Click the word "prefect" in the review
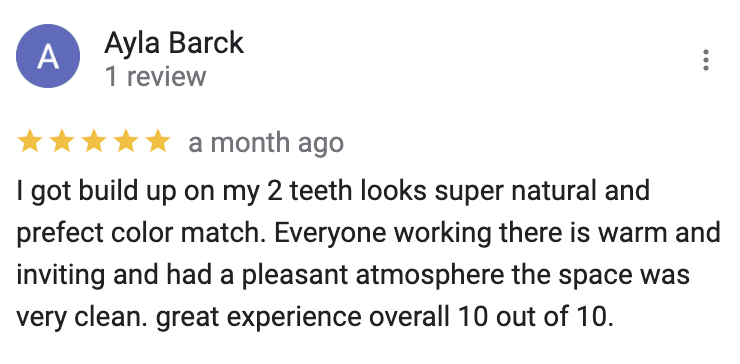 (60, 234)
